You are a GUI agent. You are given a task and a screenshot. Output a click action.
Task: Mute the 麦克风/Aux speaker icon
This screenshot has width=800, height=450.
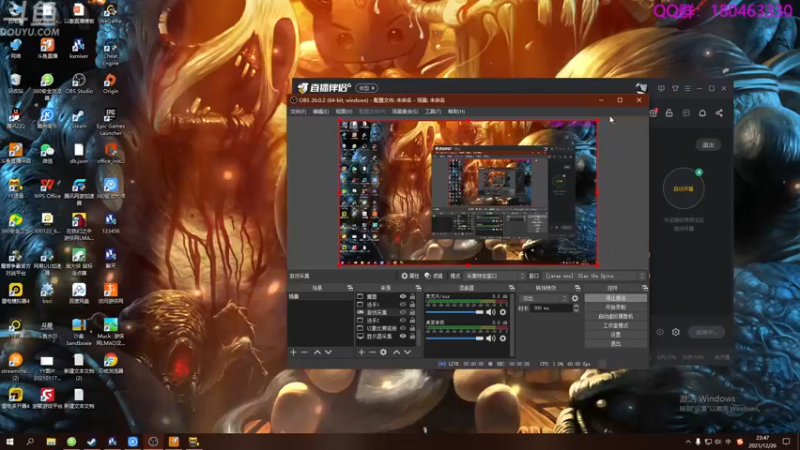tap(491, 312)
